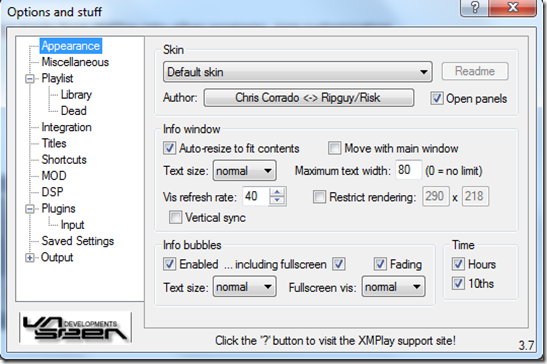The width and height of the screenshot is (547, 364).
Task: Increase Vis refresh rate with up arrow
Action: [277, 192]
